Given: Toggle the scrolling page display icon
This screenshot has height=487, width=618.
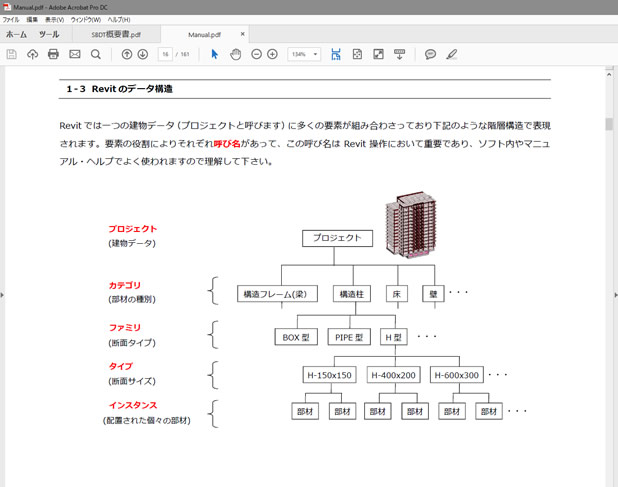Looking at the screenshot, I should 336,54.
